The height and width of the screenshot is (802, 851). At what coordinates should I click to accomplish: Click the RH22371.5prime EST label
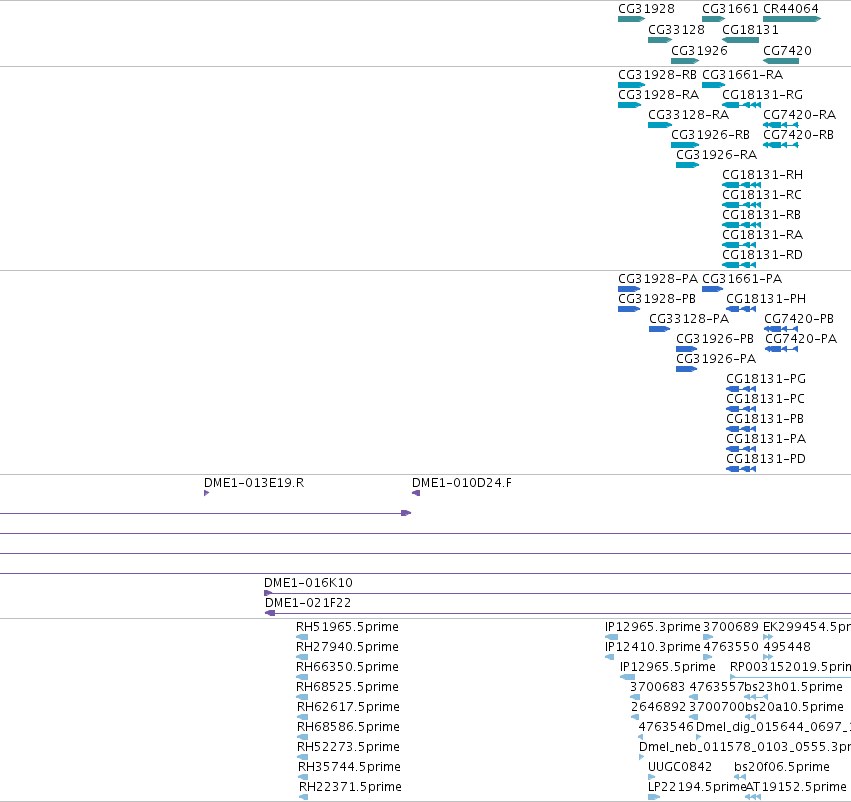coord(351,787)
